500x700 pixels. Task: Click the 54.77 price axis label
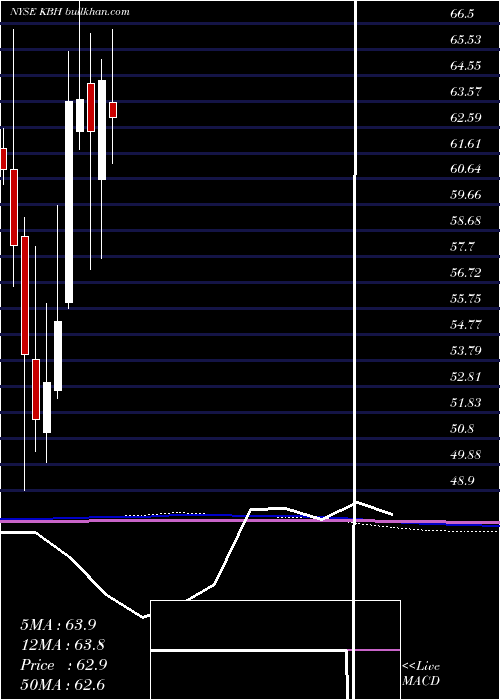466,324
